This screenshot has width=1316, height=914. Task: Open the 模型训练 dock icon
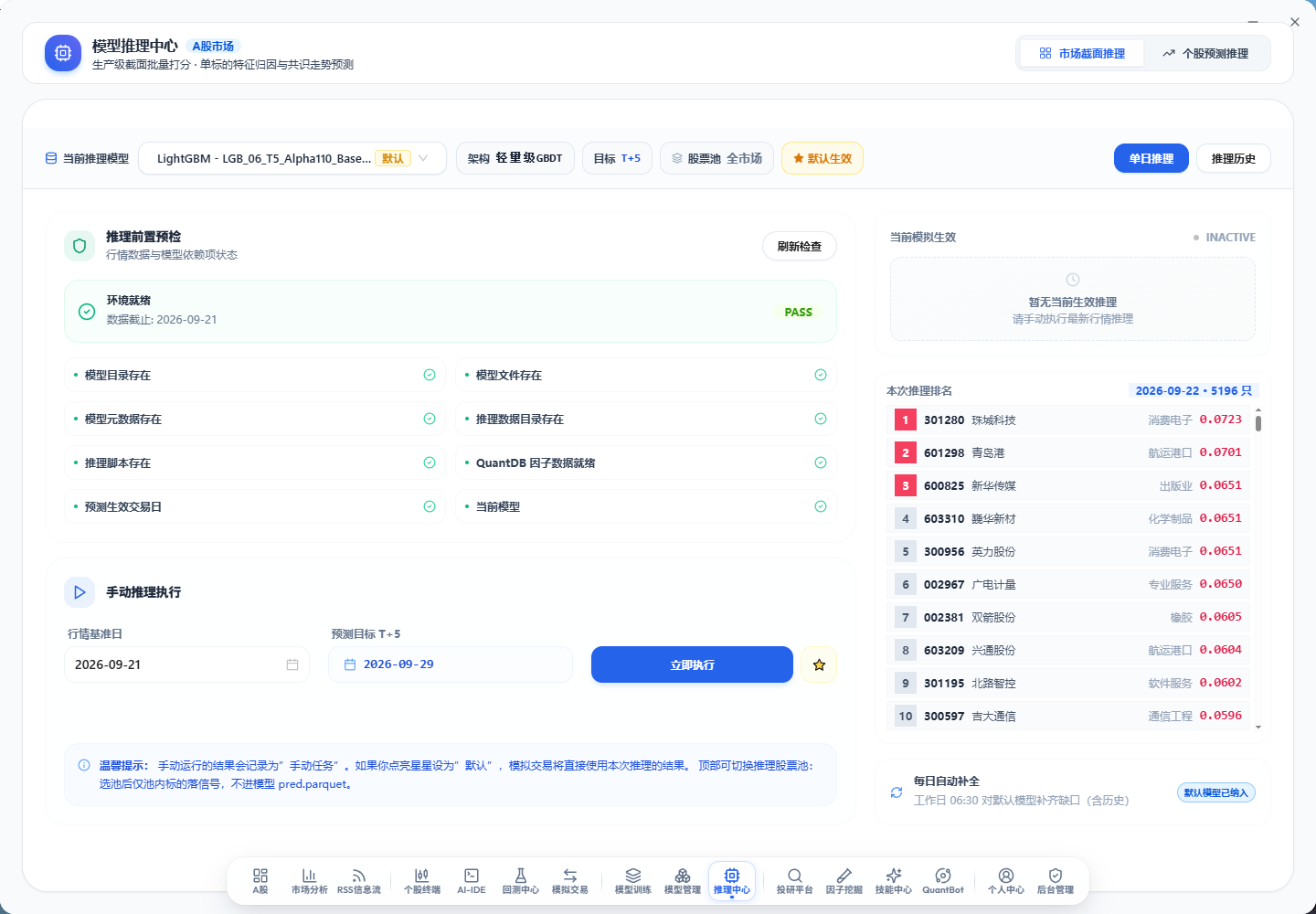tap(633, 881)
